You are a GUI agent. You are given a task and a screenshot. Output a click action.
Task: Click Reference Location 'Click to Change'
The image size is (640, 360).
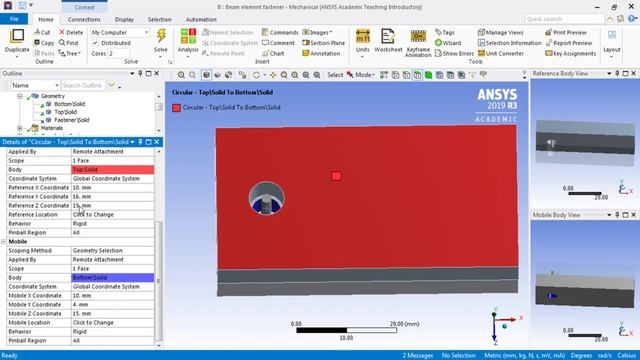(113, 215)
